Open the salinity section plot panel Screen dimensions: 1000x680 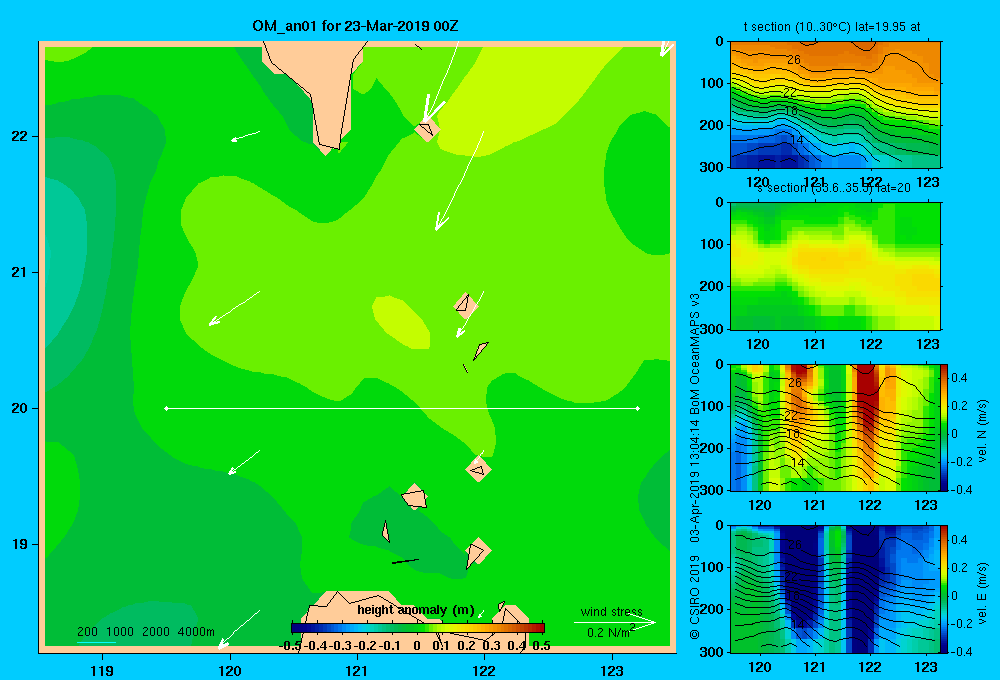click(835, 266)
